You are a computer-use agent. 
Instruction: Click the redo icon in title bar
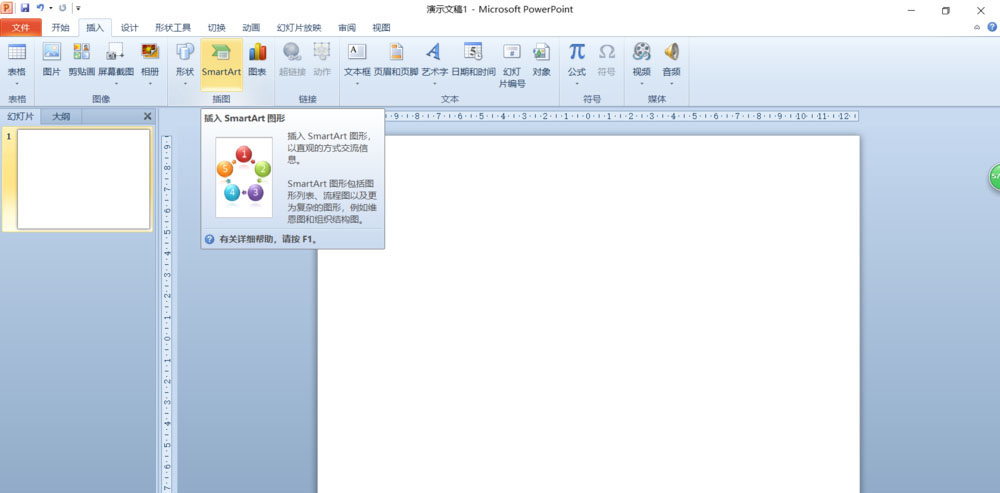pos(62,8)
